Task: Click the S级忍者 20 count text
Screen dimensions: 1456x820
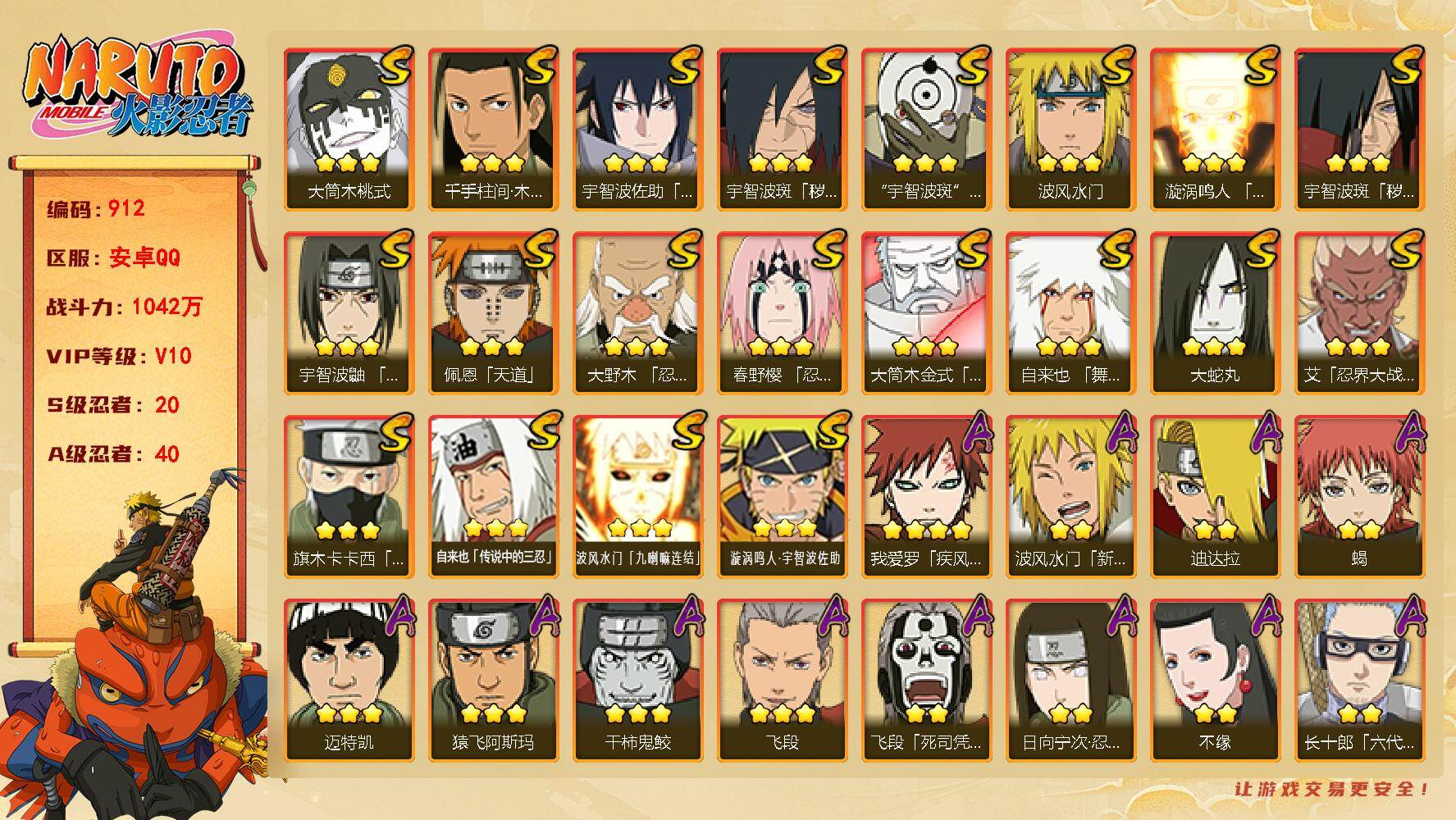Action: pyautogui.click(x=113, y=405)
